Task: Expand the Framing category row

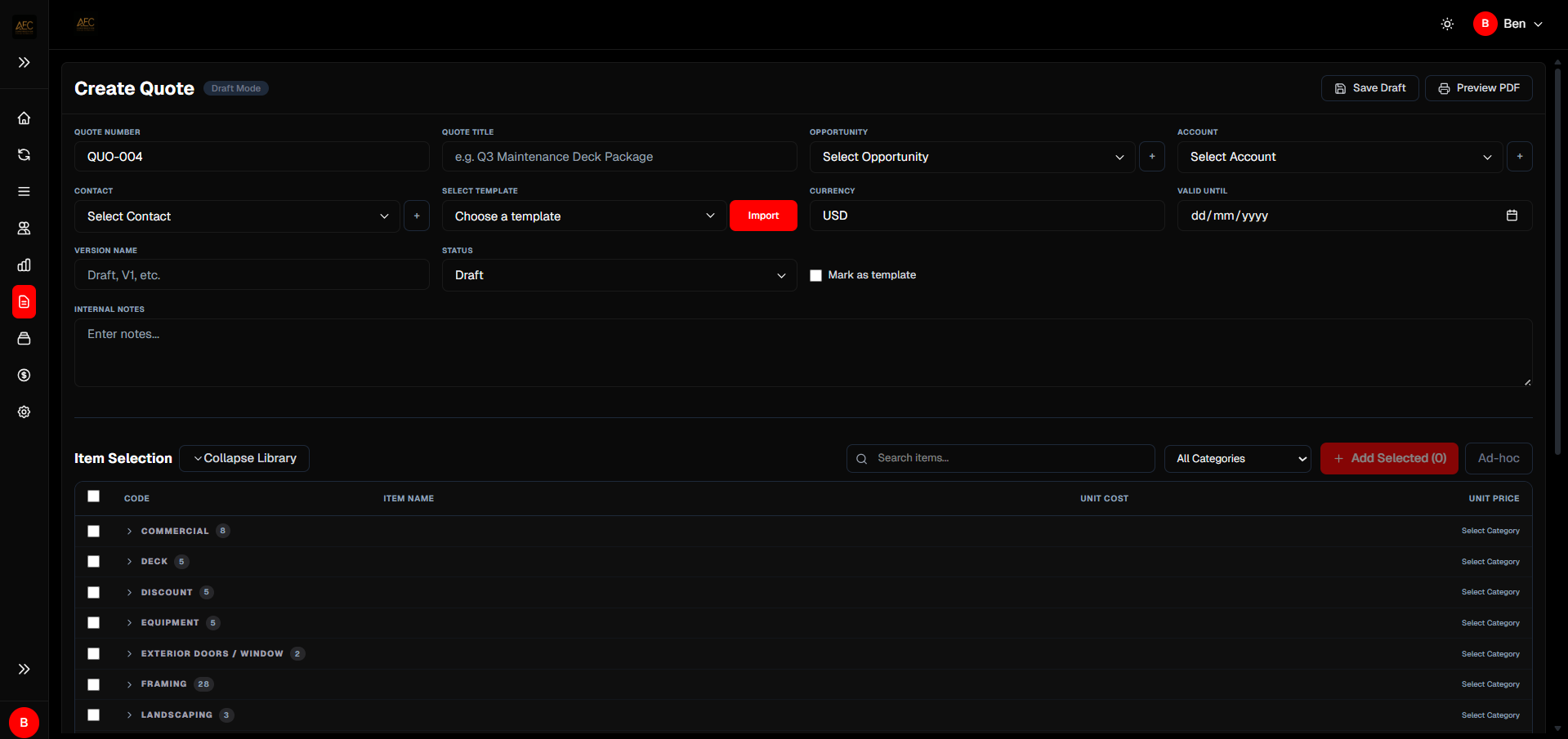Action: point(129,684)
